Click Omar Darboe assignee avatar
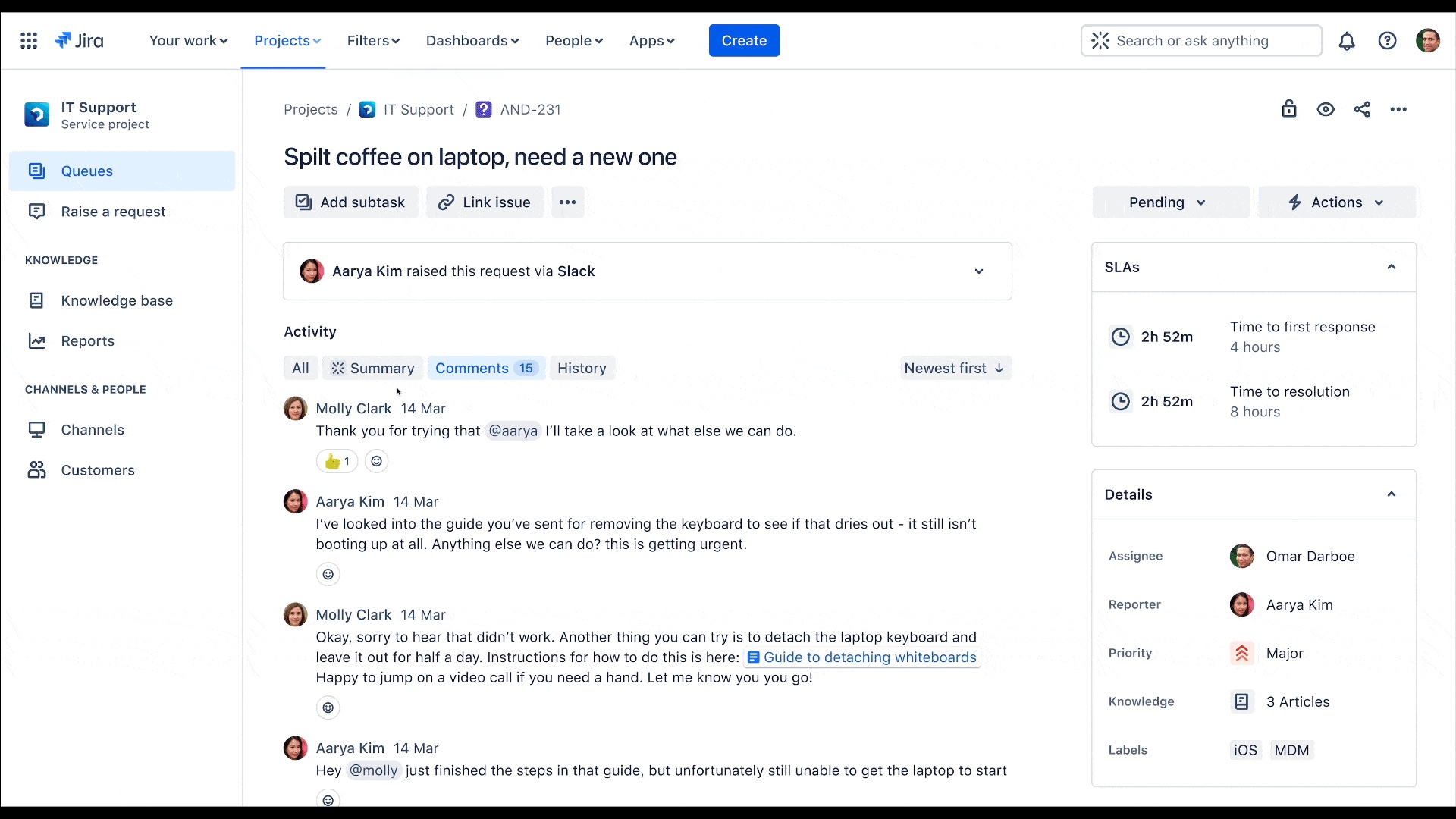The width and height of the screenshot is (1456, 819). pos(1241,556)
